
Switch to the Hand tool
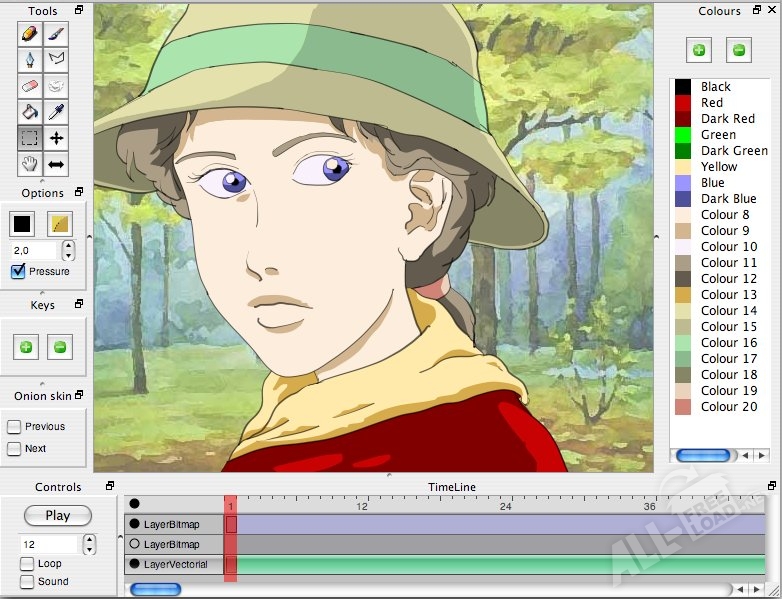click(29, 164)
